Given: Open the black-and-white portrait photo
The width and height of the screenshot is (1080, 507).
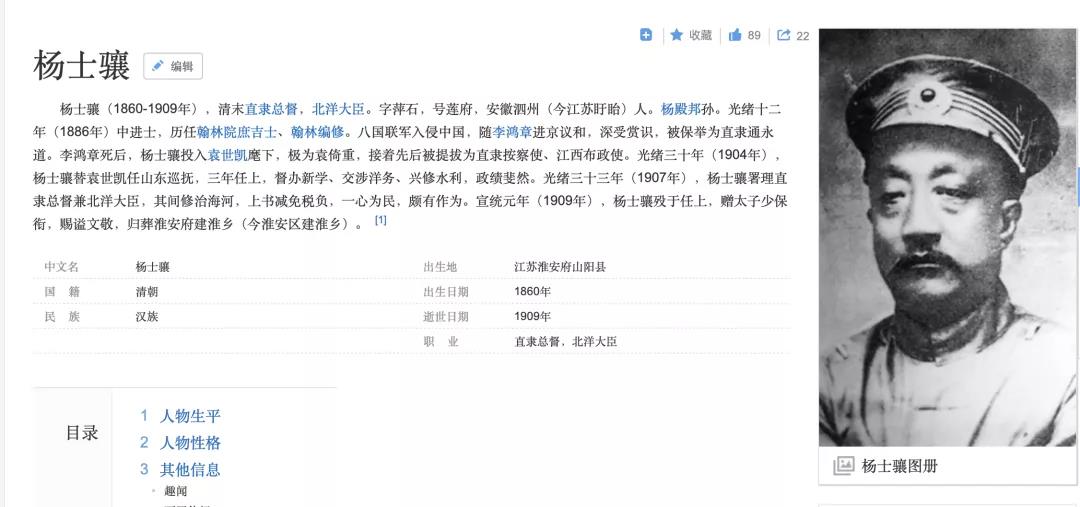Looking at the screenshot, I should click(947, 240).
